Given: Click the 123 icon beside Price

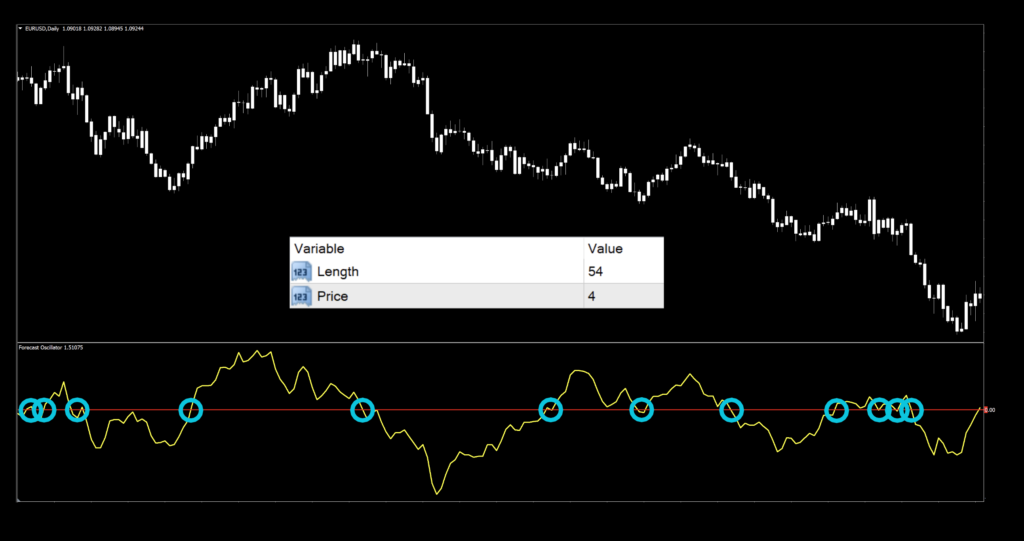Looking at the screenshot, I should click(301, 296).
